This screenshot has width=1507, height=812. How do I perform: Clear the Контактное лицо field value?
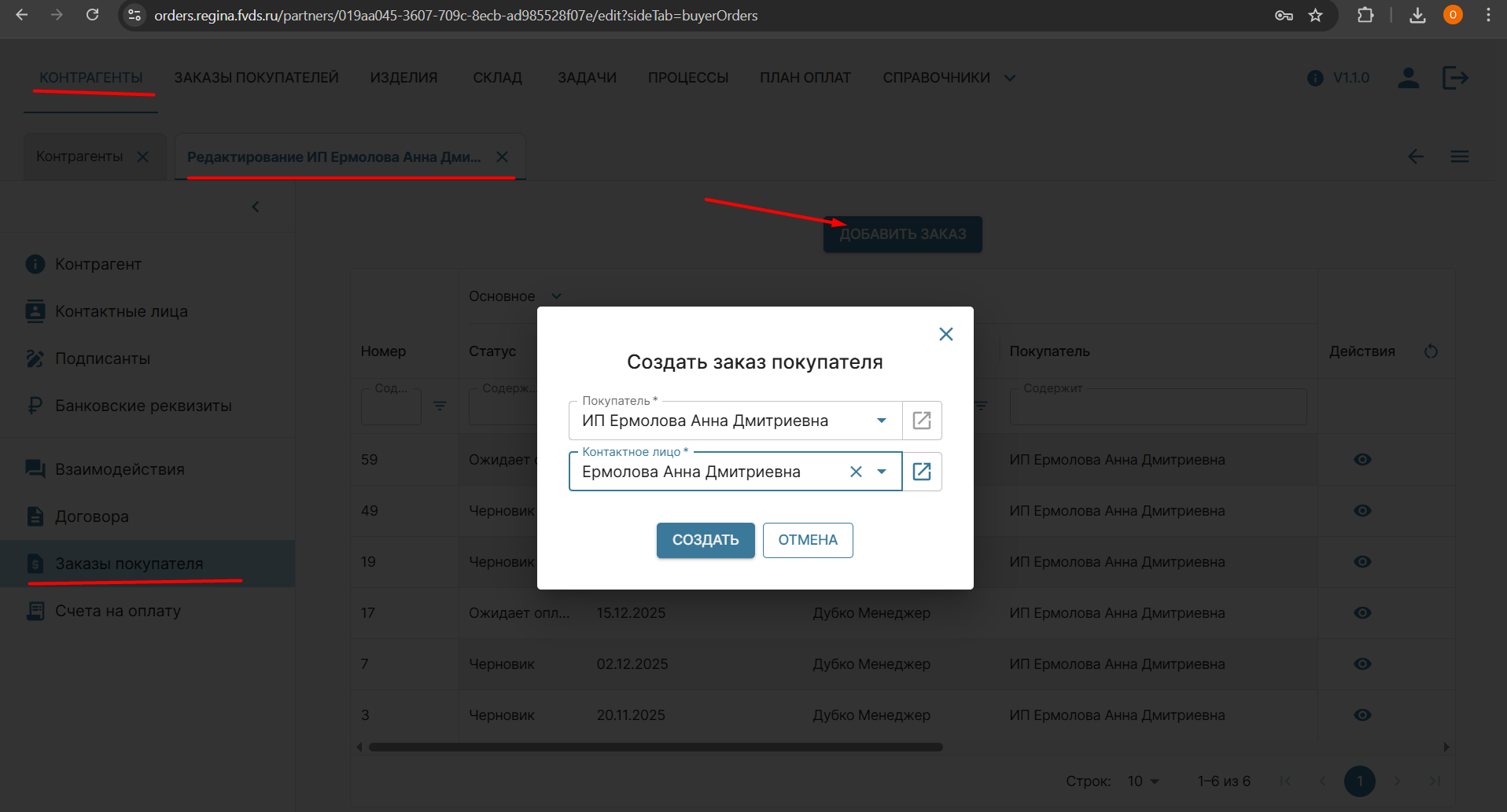tap(856, 472)
